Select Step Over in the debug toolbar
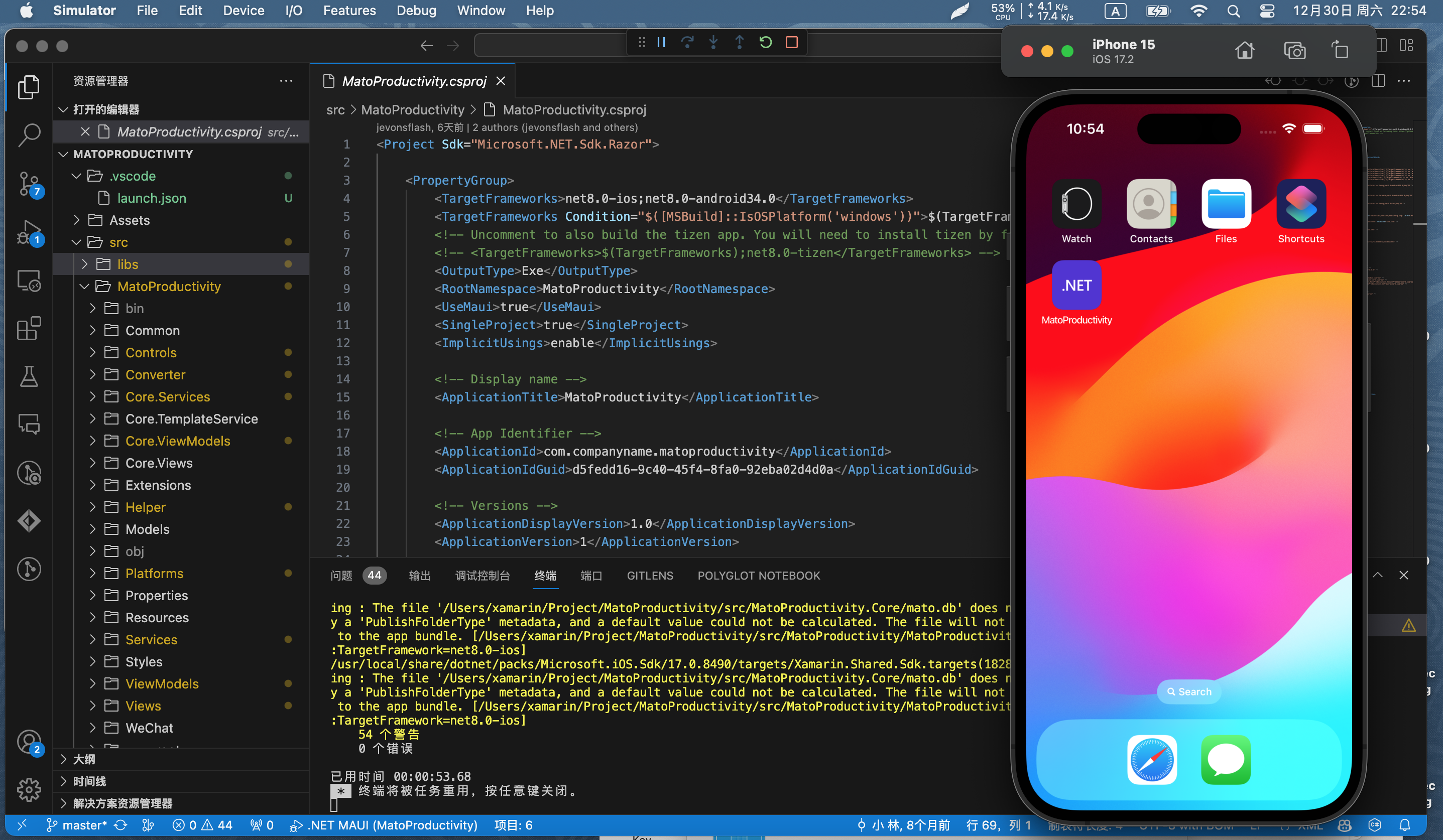The width and height of the screenshot is (1443, 840). (x=688, y=42)
